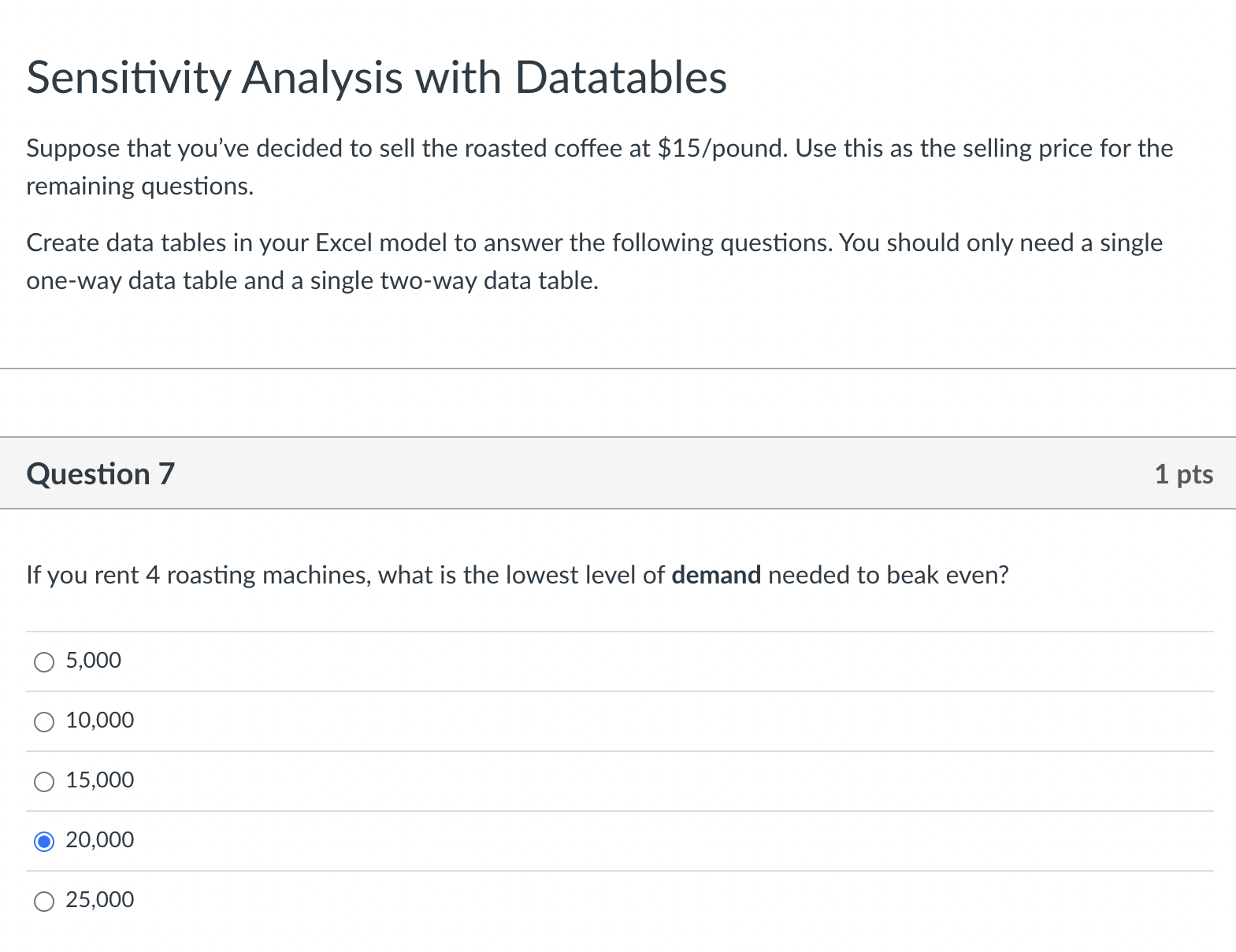Click the '20,000' answer label text
Viewport: 1236px width, 952px height.
99,839
